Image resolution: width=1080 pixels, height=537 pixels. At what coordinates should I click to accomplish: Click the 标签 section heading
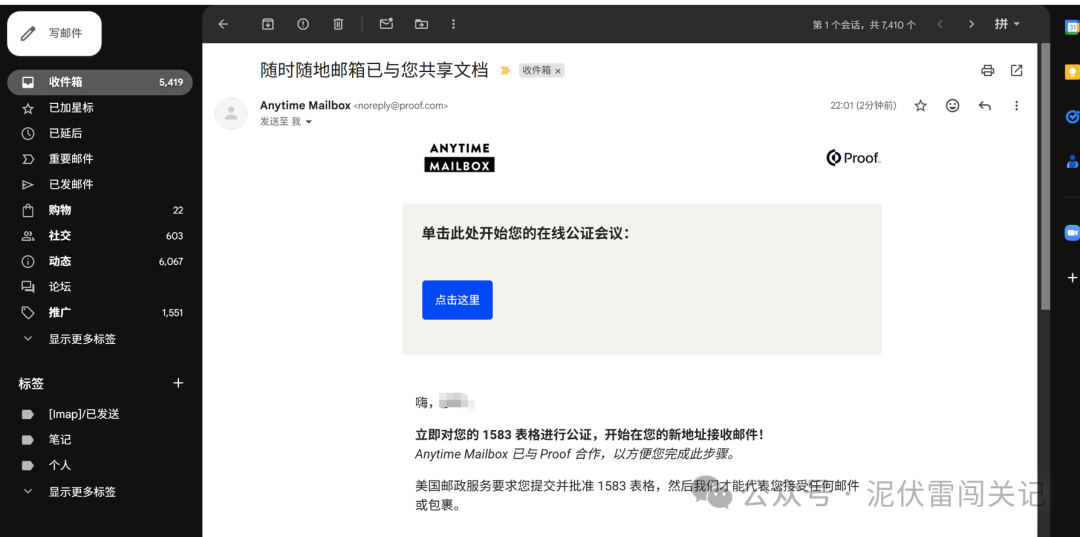pos(31,383)
